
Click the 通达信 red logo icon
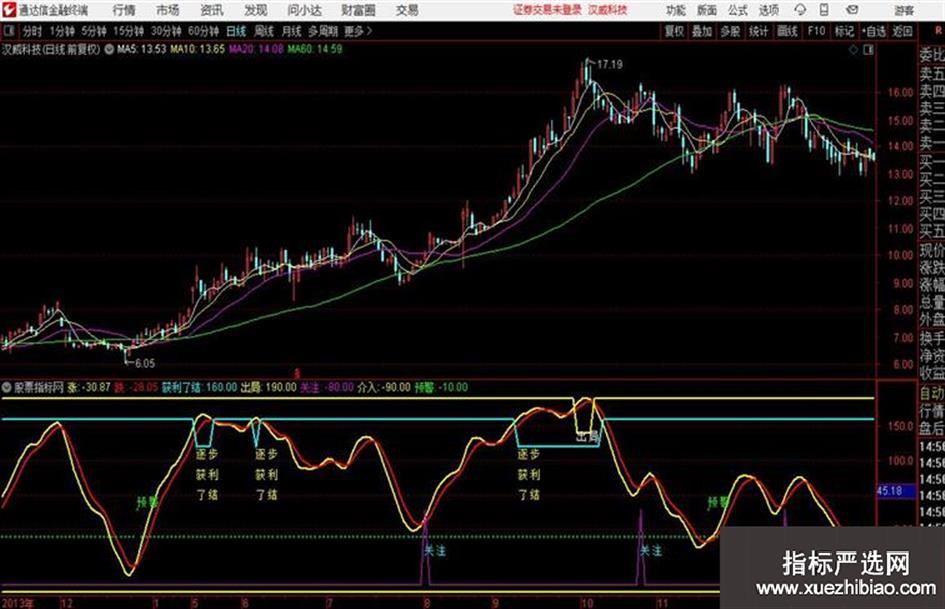click(8, 10)
